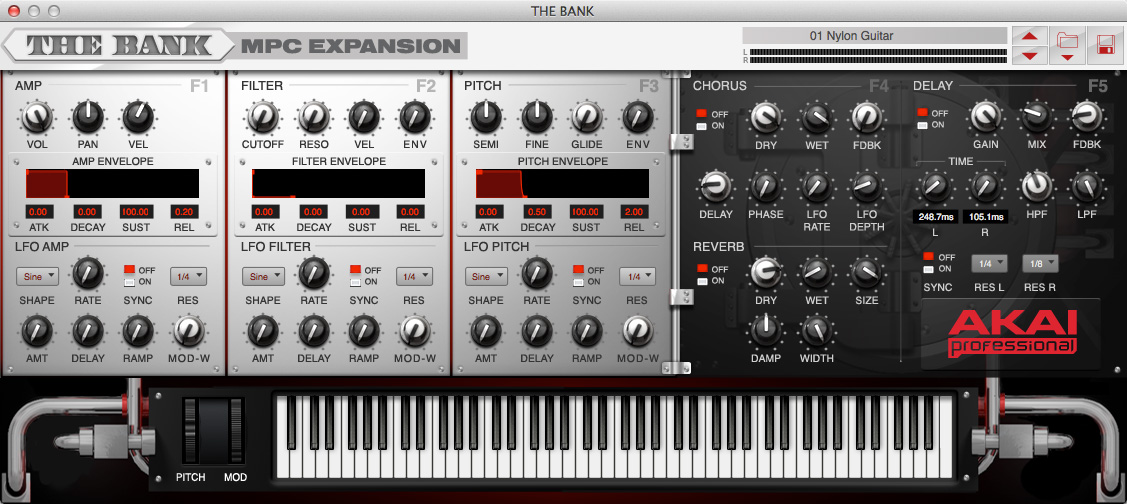
Task: Switch REVERB effect ON
Action: [701, 280]
